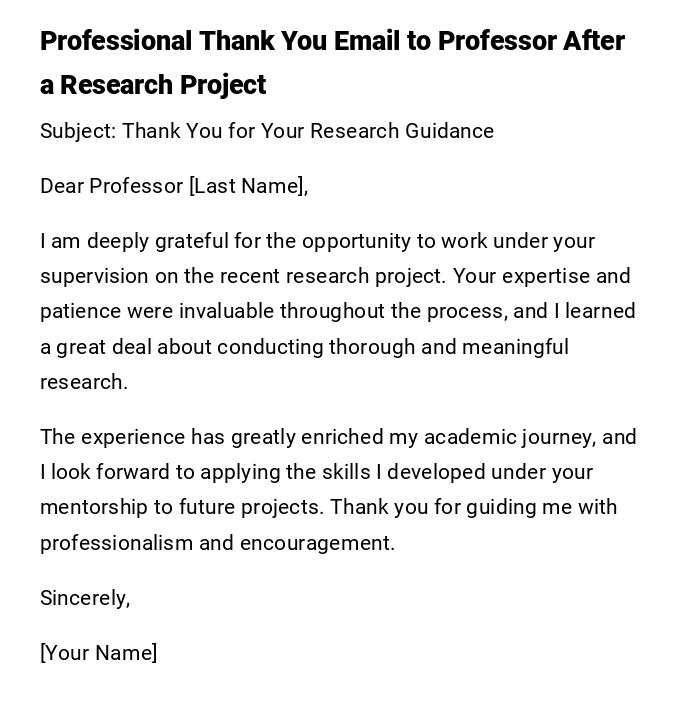Click the lone word "research." ending paragraph one

(x=84, y=382)
